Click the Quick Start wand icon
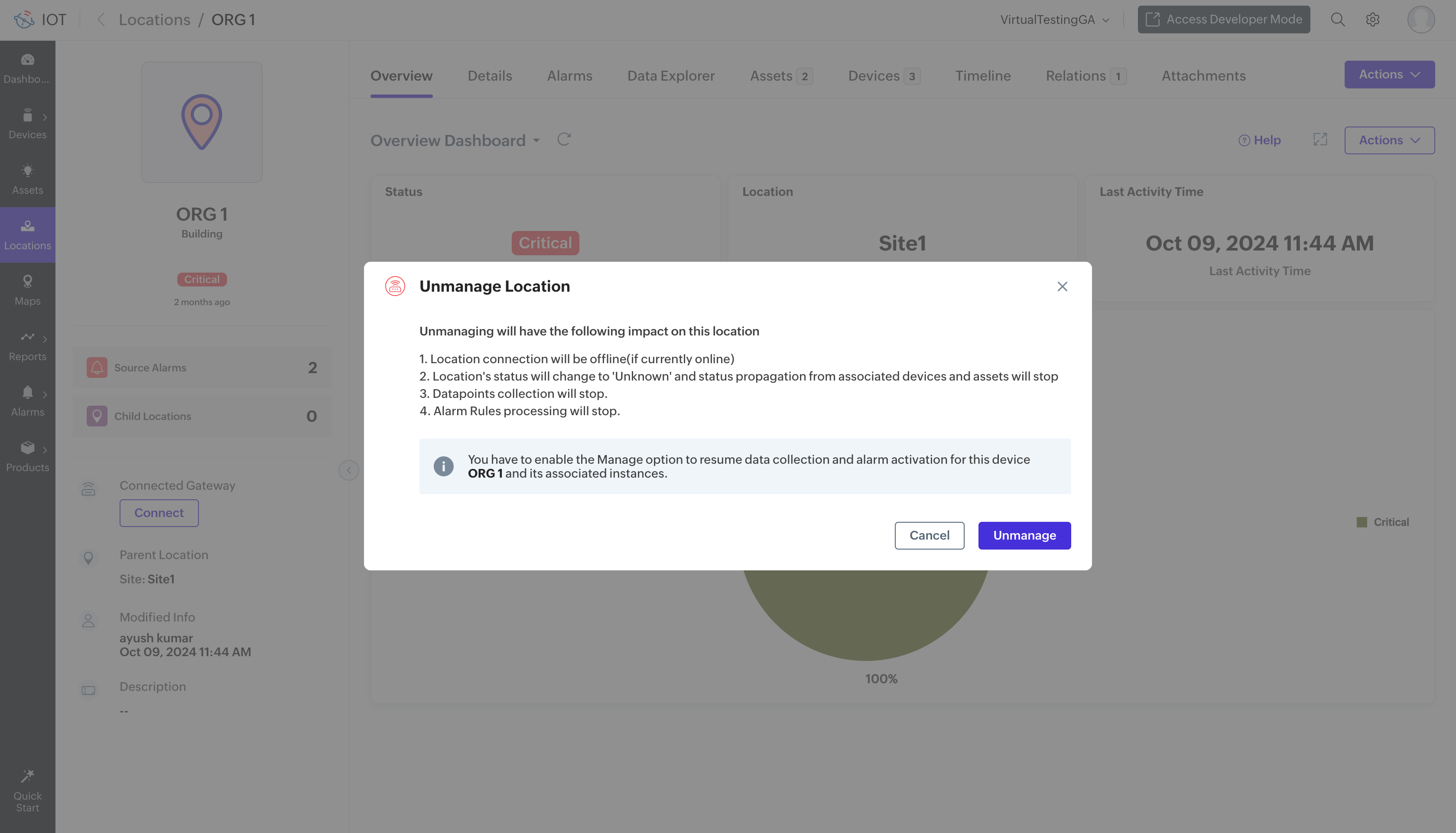 27,776
